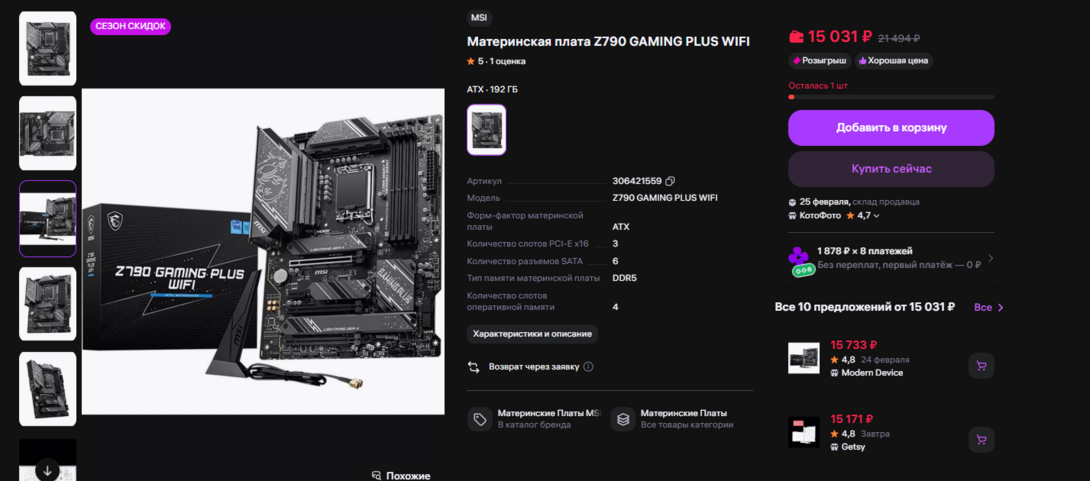This screenshot has height=481, width=1090.
Task: Expand КотоФото seller rating chevron
Action: click(876, 216)
